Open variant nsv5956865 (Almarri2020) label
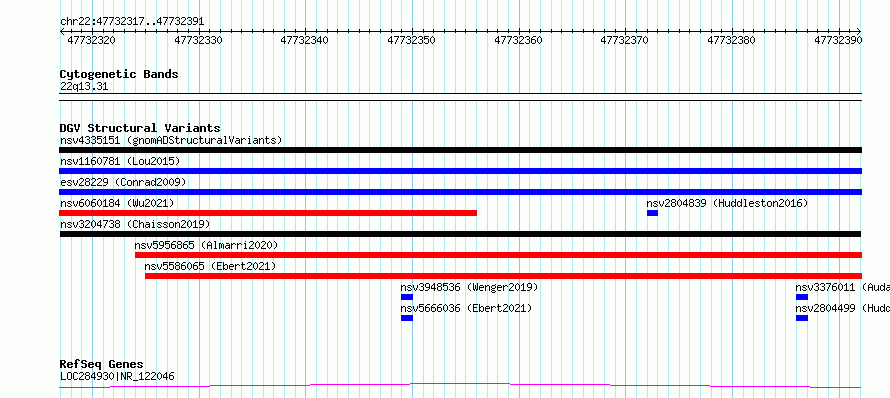The image size is (890, 398). click(206, 245)
